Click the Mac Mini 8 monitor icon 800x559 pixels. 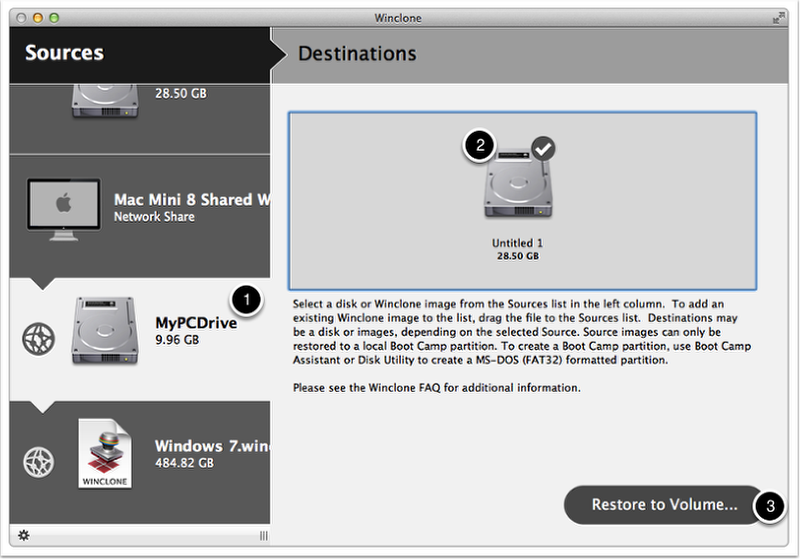pos(64,207)
